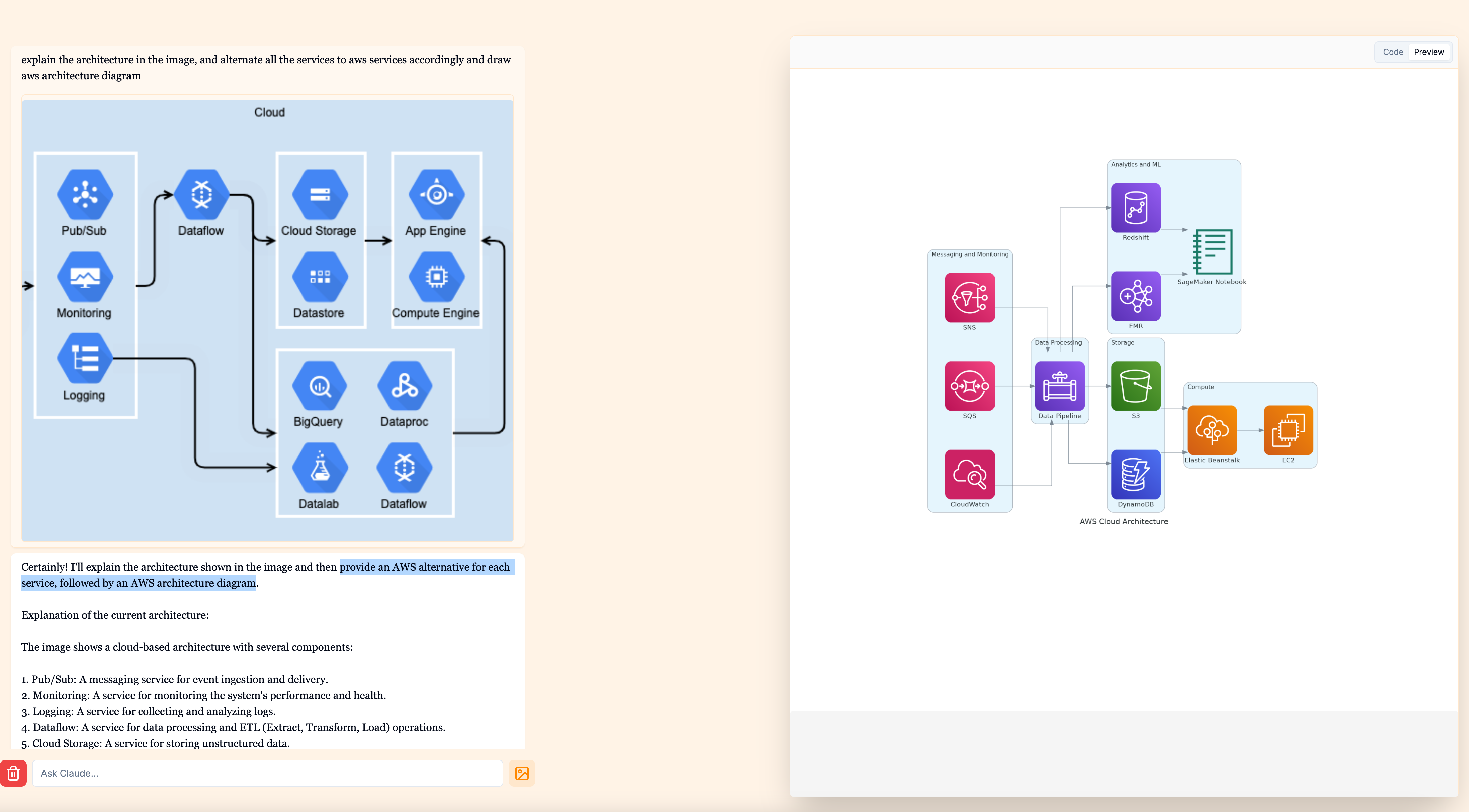Click the BigQuery icon in uploaded image
Image resolution: width=1469 pixels, height=812 pixels.
[319, 386]
